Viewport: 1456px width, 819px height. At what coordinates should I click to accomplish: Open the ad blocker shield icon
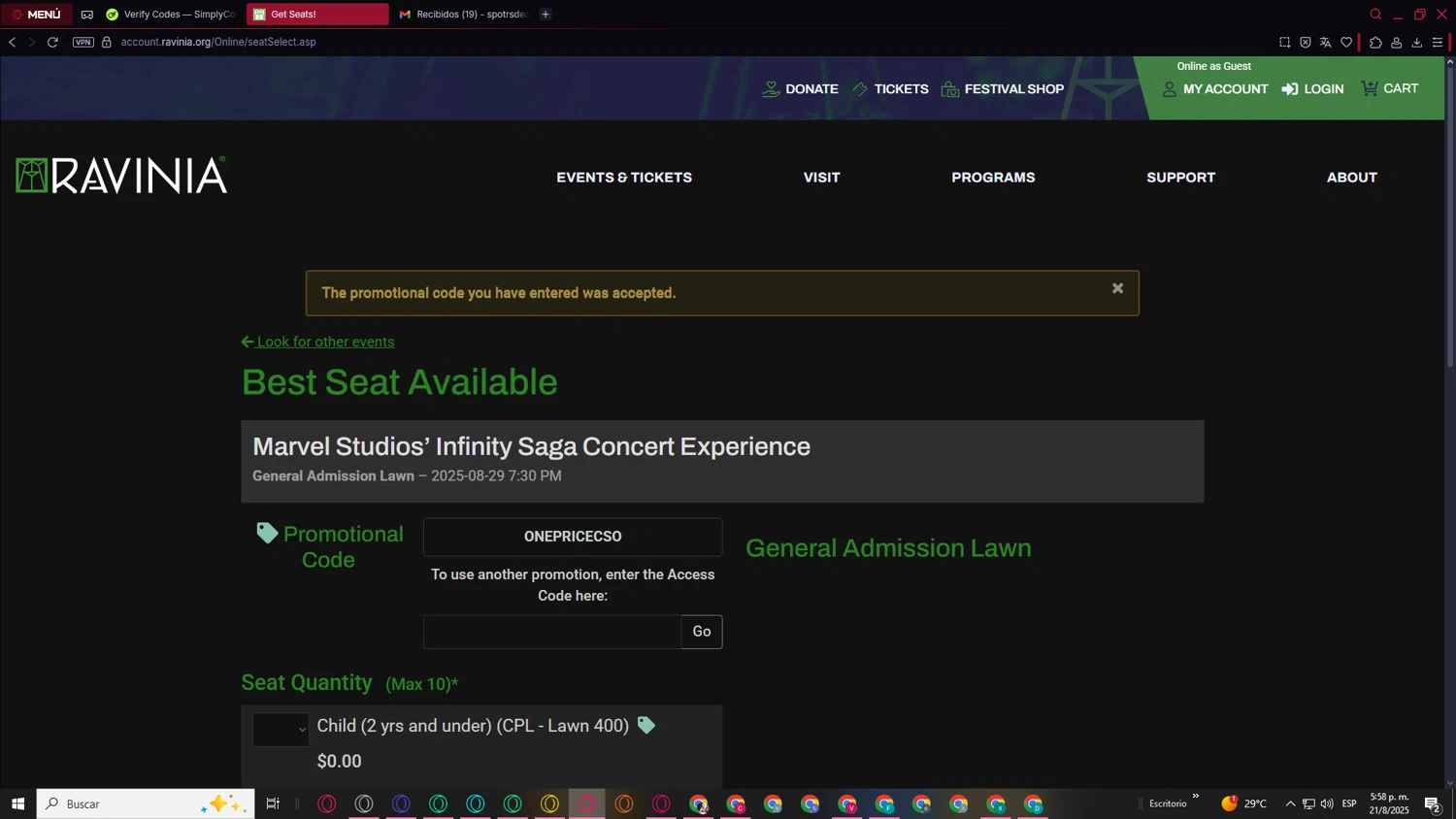click(1306, 42)
